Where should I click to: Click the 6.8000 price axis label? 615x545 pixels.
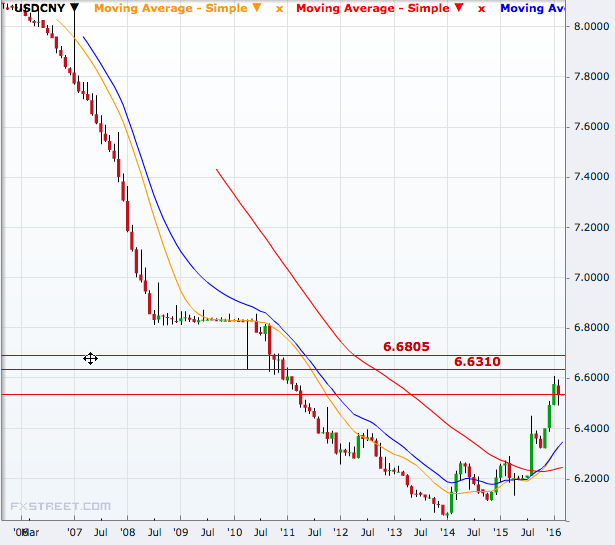(x=591, y=327)
